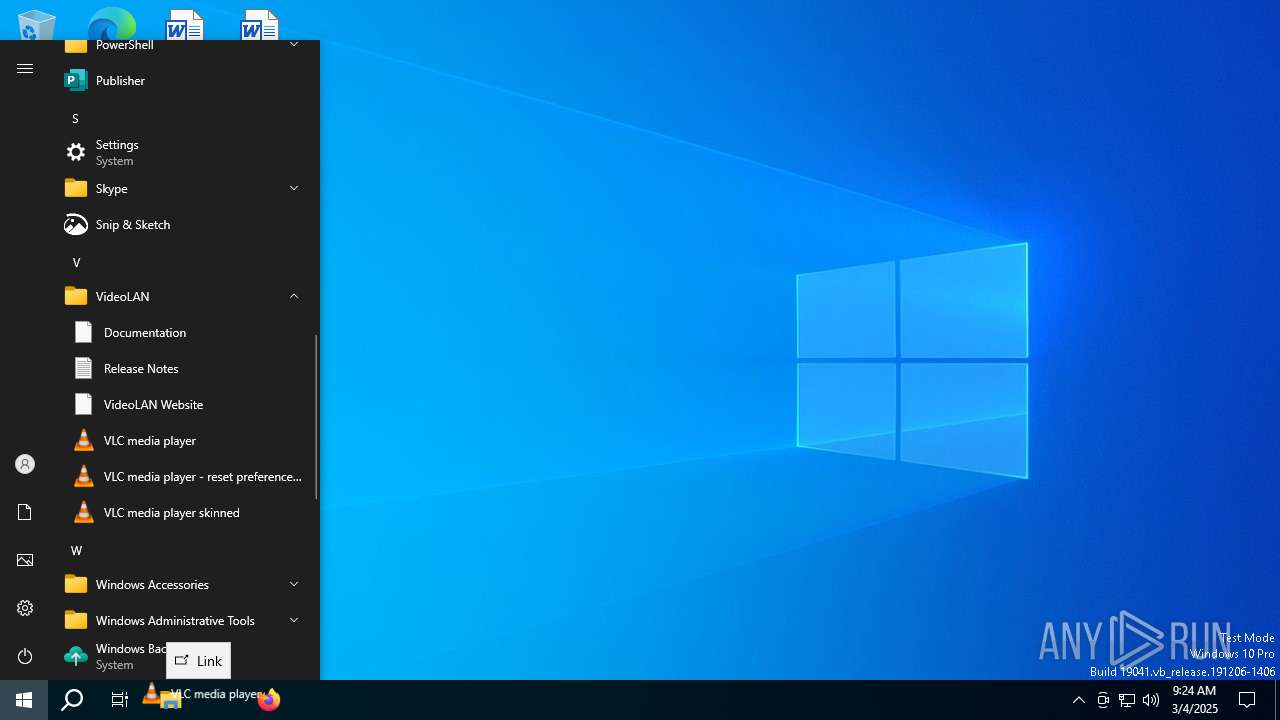Launch Publisher from the app list

[x=184, y=80]
